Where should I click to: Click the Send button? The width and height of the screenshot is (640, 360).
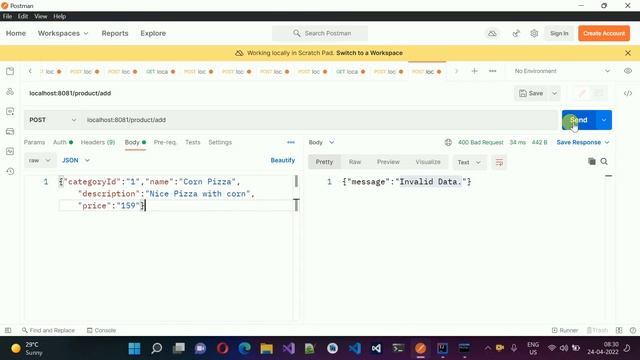pyautogui.click(x=579, y=120)
